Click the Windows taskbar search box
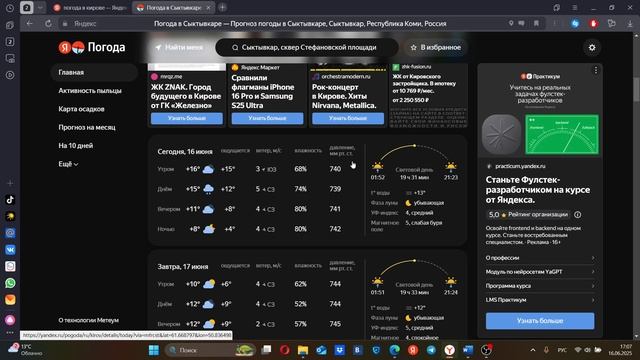 click(210, 350)
